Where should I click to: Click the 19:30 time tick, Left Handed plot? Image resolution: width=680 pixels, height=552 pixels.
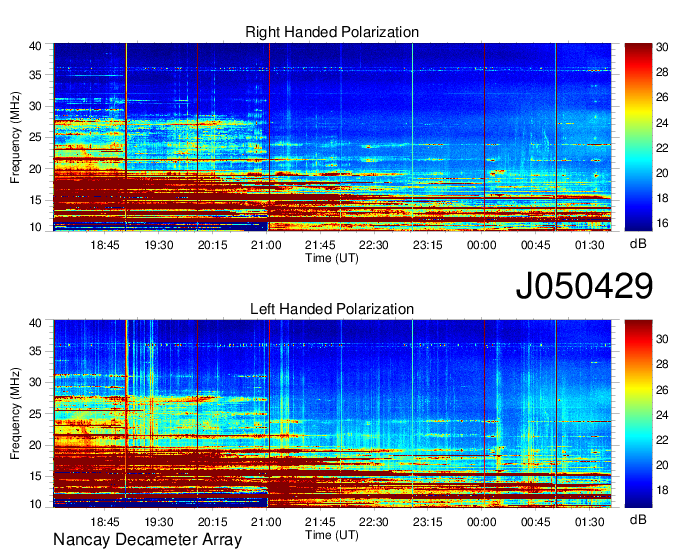[x=159, y=522]
